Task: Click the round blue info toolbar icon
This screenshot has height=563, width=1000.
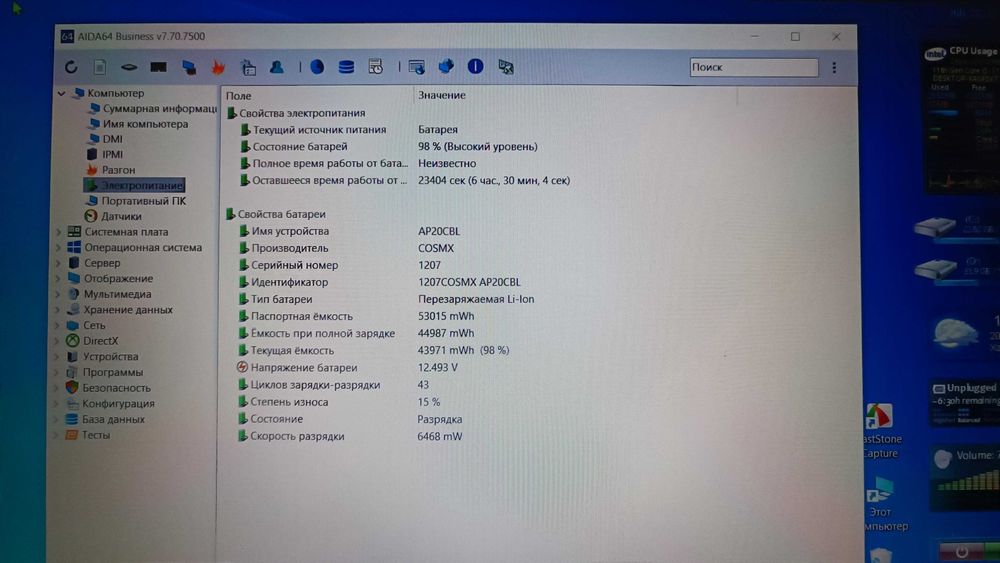Action: (475, 66)
